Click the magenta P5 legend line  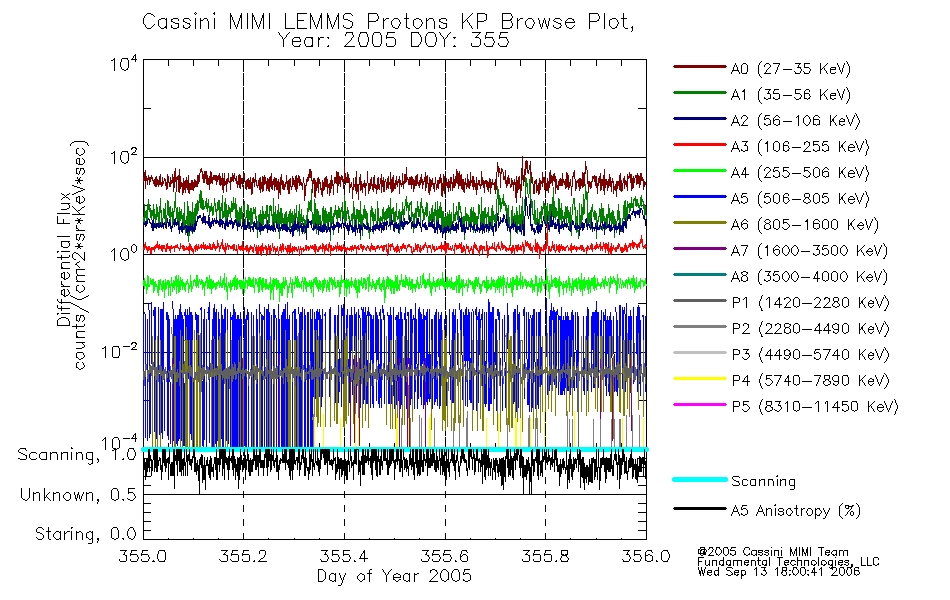pyautogui.click(x=700, y=404)
